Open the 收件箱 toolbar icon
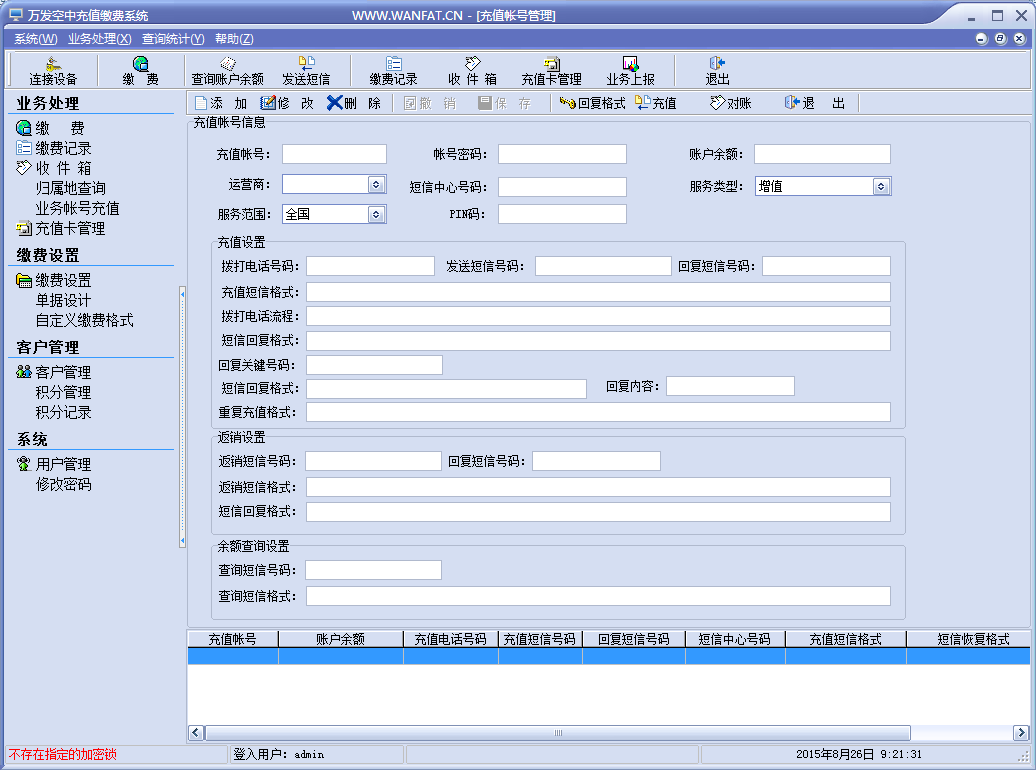Screen dimensions: 1036x770 [472, 71]
